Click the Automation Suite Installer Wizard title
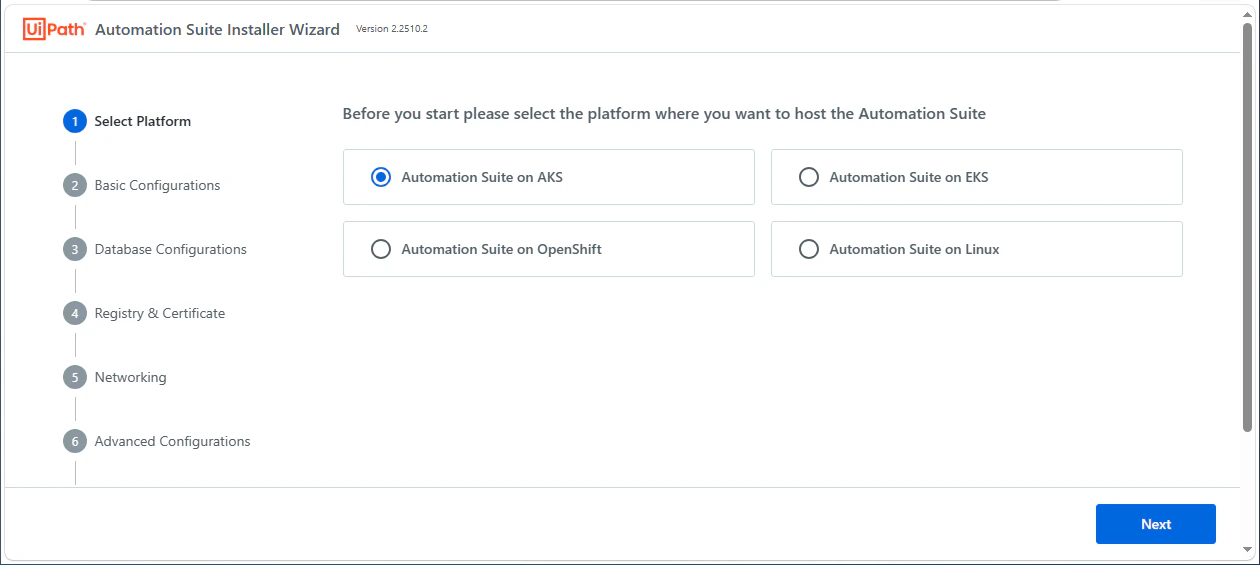The width and height of the screenshot is (1260, 565). (217, 30)
